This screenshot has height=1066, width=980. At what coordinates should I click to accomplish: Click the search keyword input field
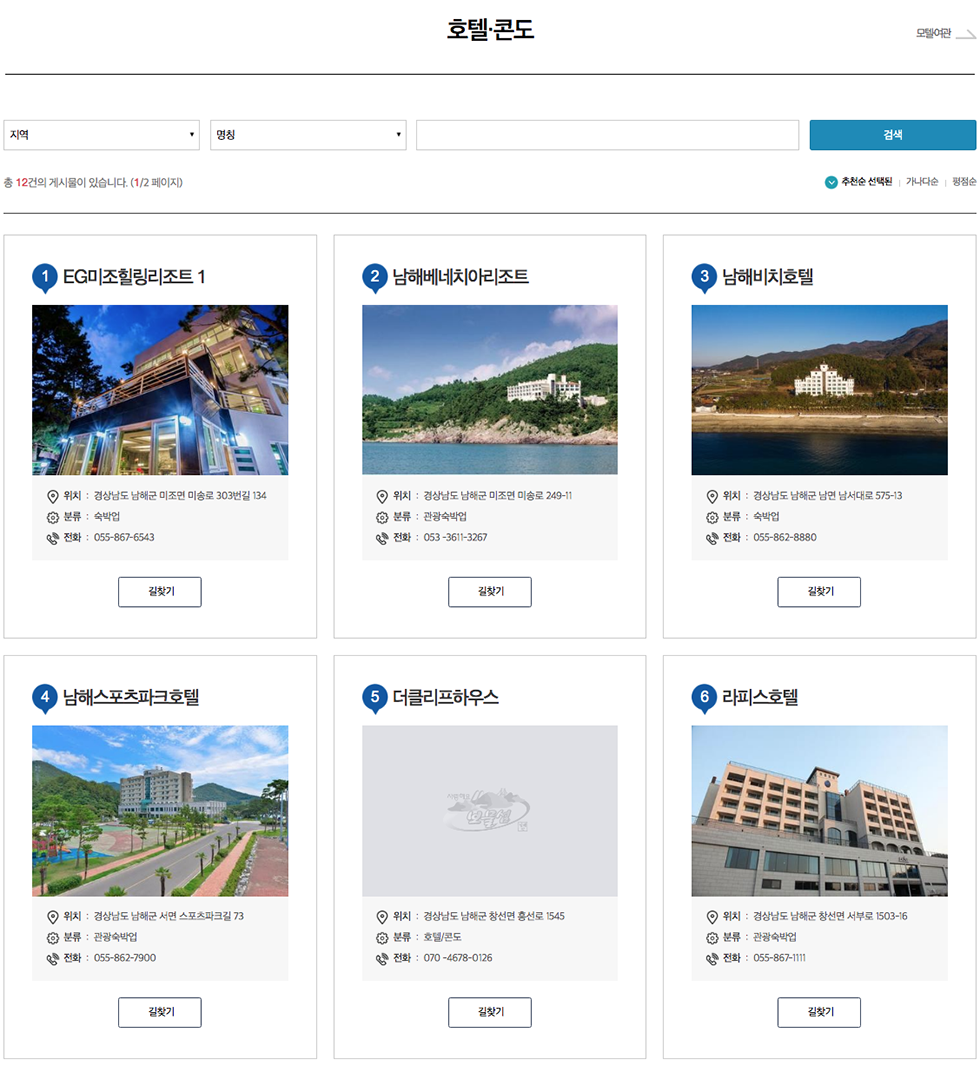tap(607, 135)
